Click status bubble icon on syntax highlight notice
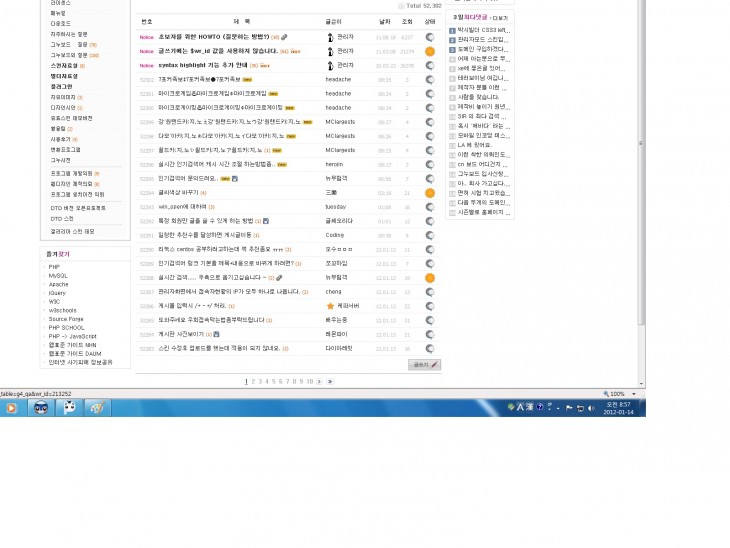Screen dimensions: 730x548 tap(430, 66)
